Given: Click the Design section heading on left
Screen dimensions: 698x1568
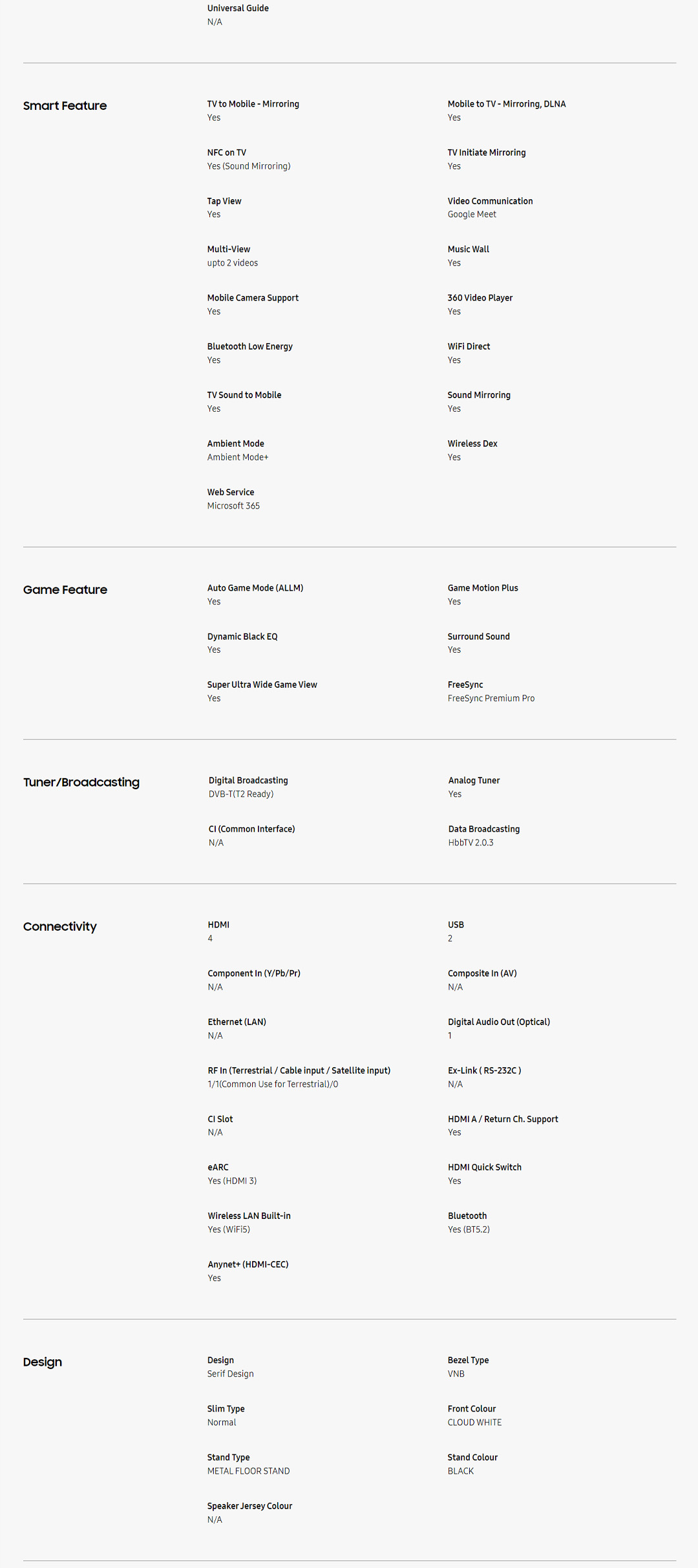Looking at the screenshot, I should (43, 1362).
